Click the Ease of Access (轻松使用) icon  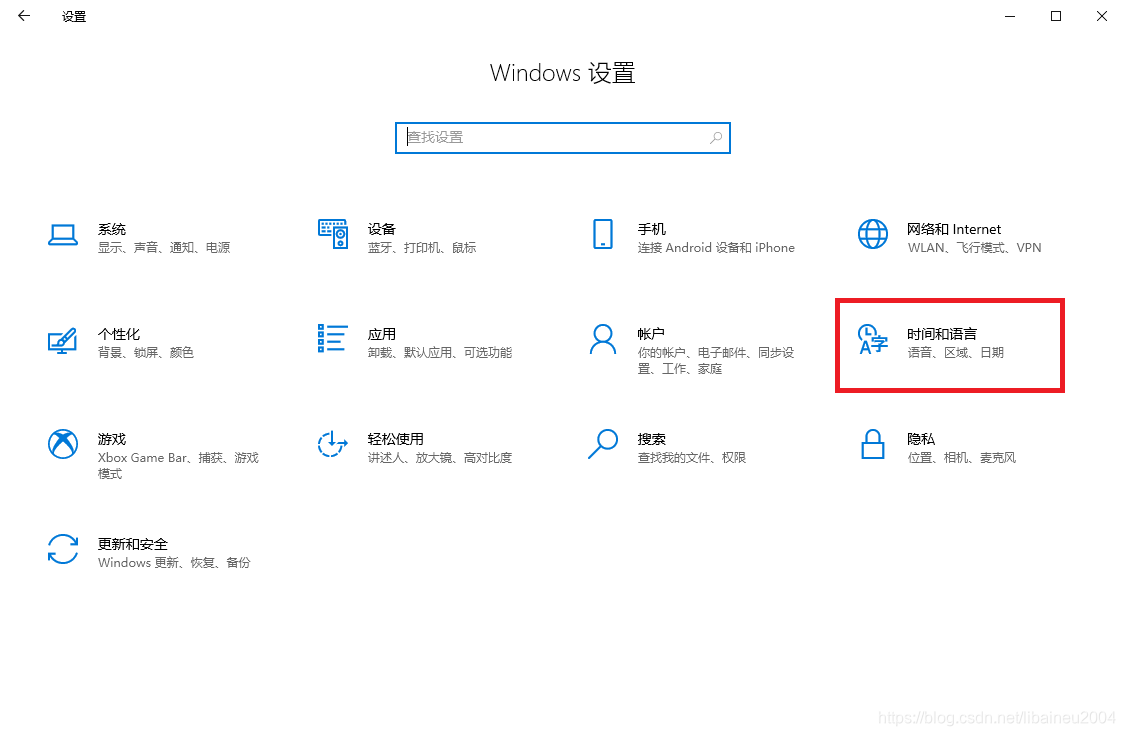click(332, 444)
